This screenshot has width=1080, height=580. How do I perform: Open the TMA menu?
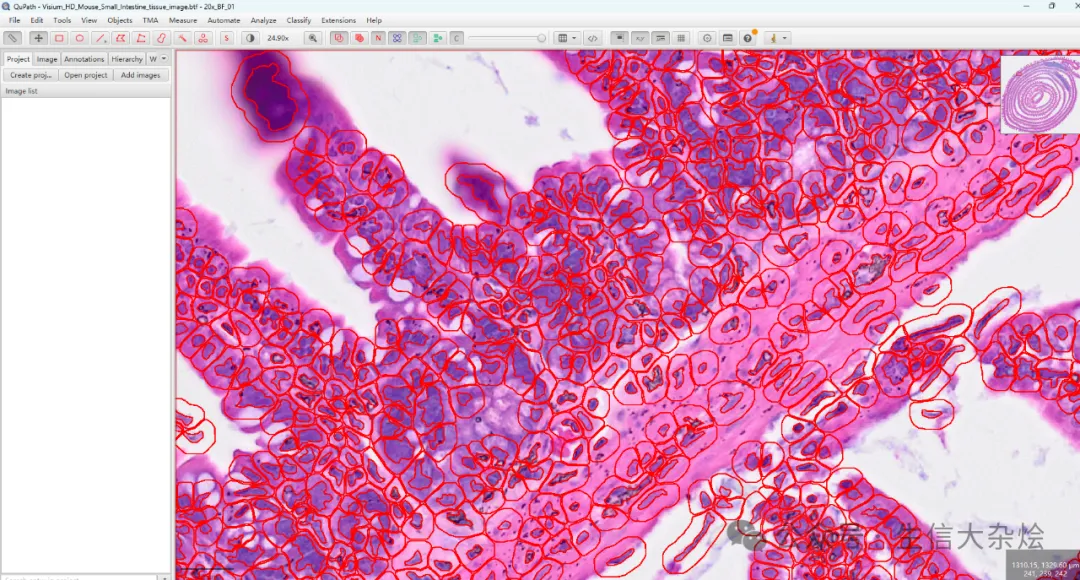150,21
